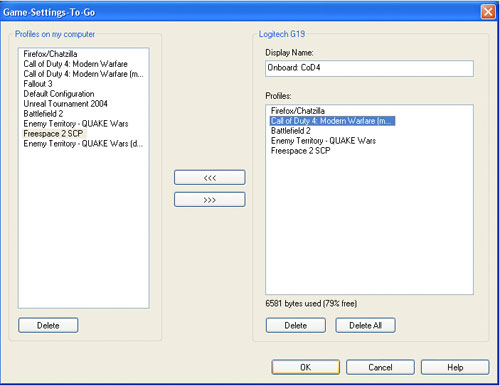This screenshot has width=500, height=386.
Task: Open Help
Action: click(455, 367)
